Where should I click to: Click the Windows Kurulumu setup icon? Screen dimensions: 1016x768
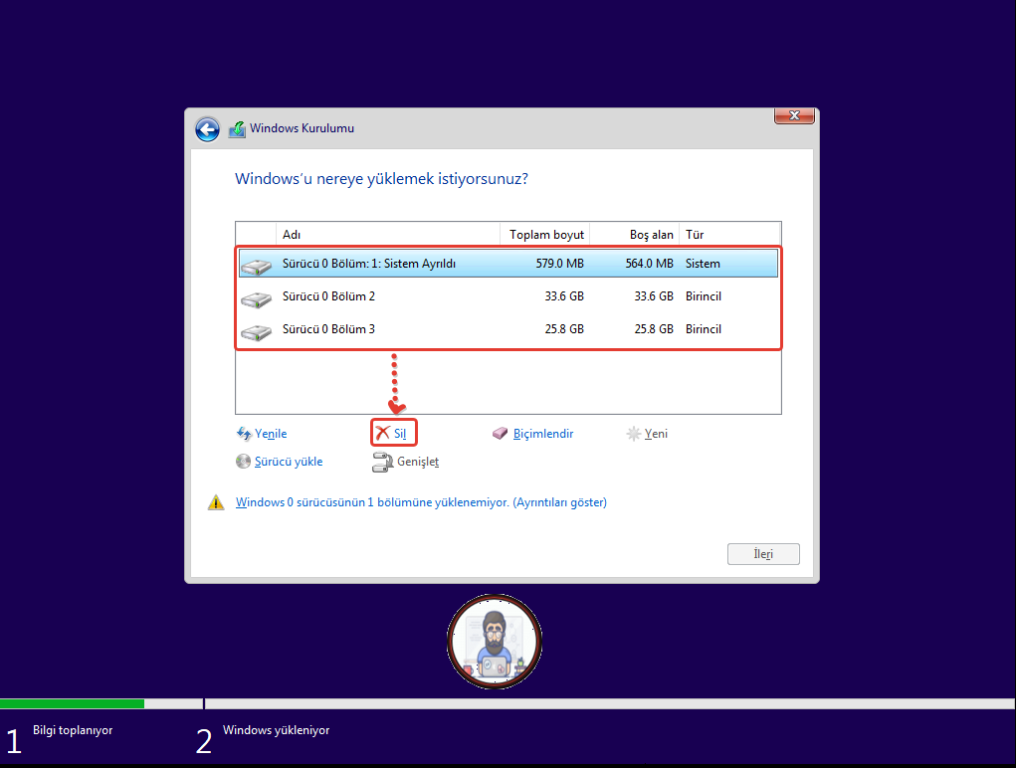tap(237, 129)
